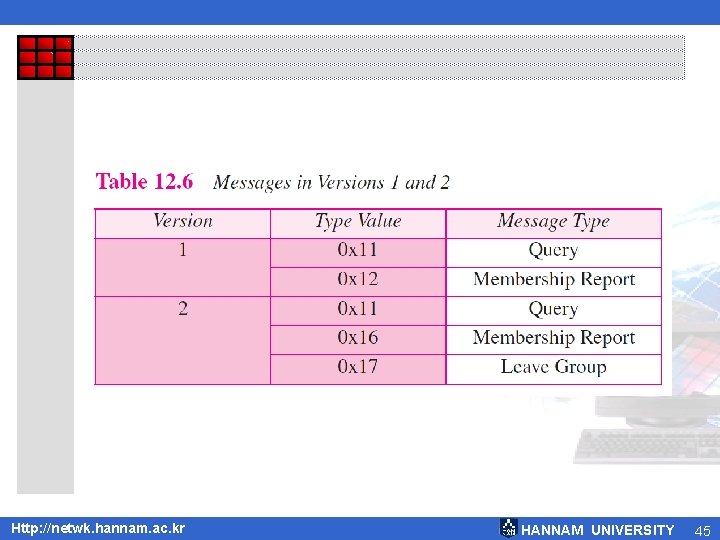720x540 pixels.
Task: Click Membership Report beside 0x16
Action: click(553, 340)
